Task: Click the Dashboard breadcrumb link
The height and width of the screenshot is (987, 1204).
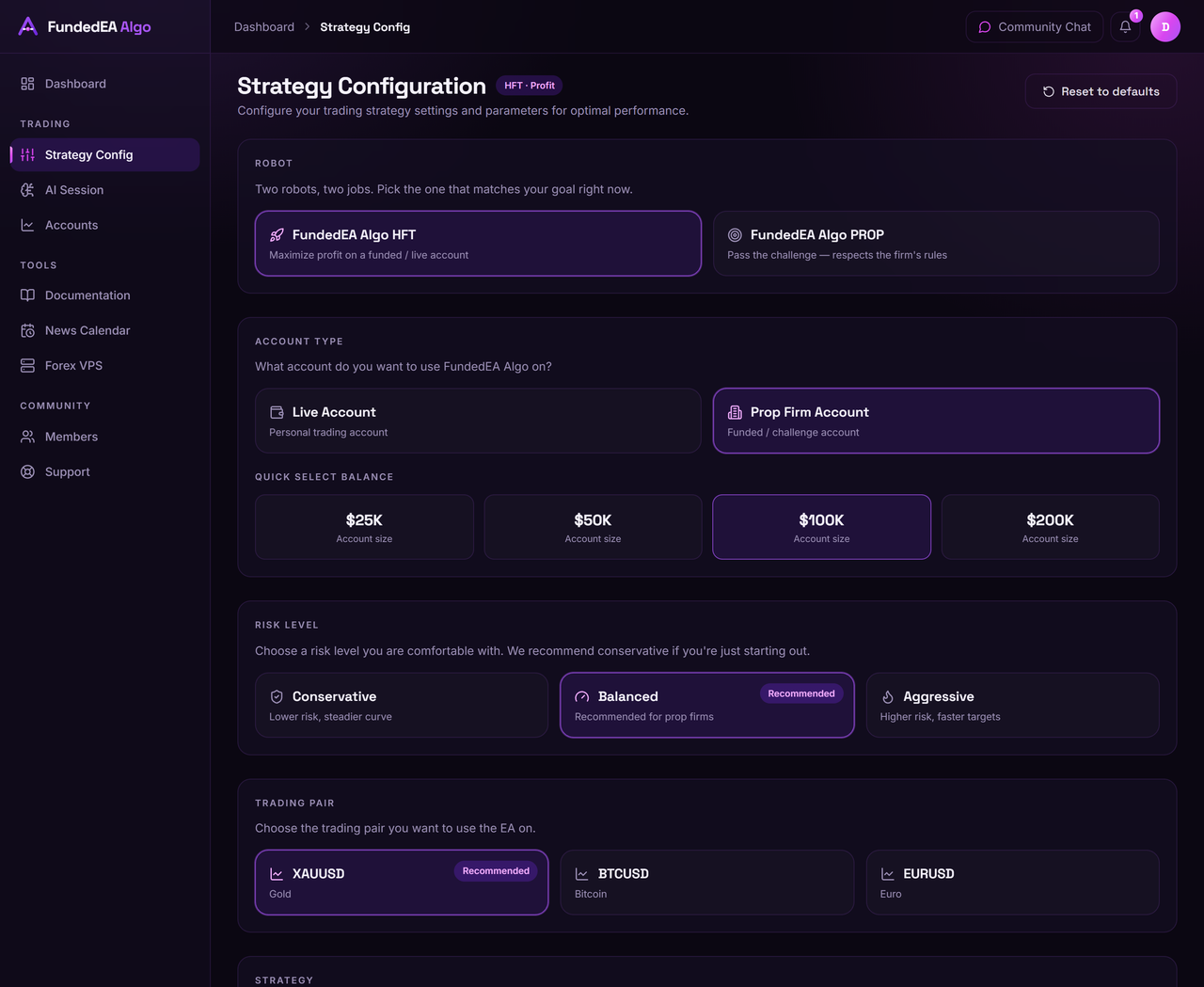Action: pyautogui.click(x=264, y=27)
